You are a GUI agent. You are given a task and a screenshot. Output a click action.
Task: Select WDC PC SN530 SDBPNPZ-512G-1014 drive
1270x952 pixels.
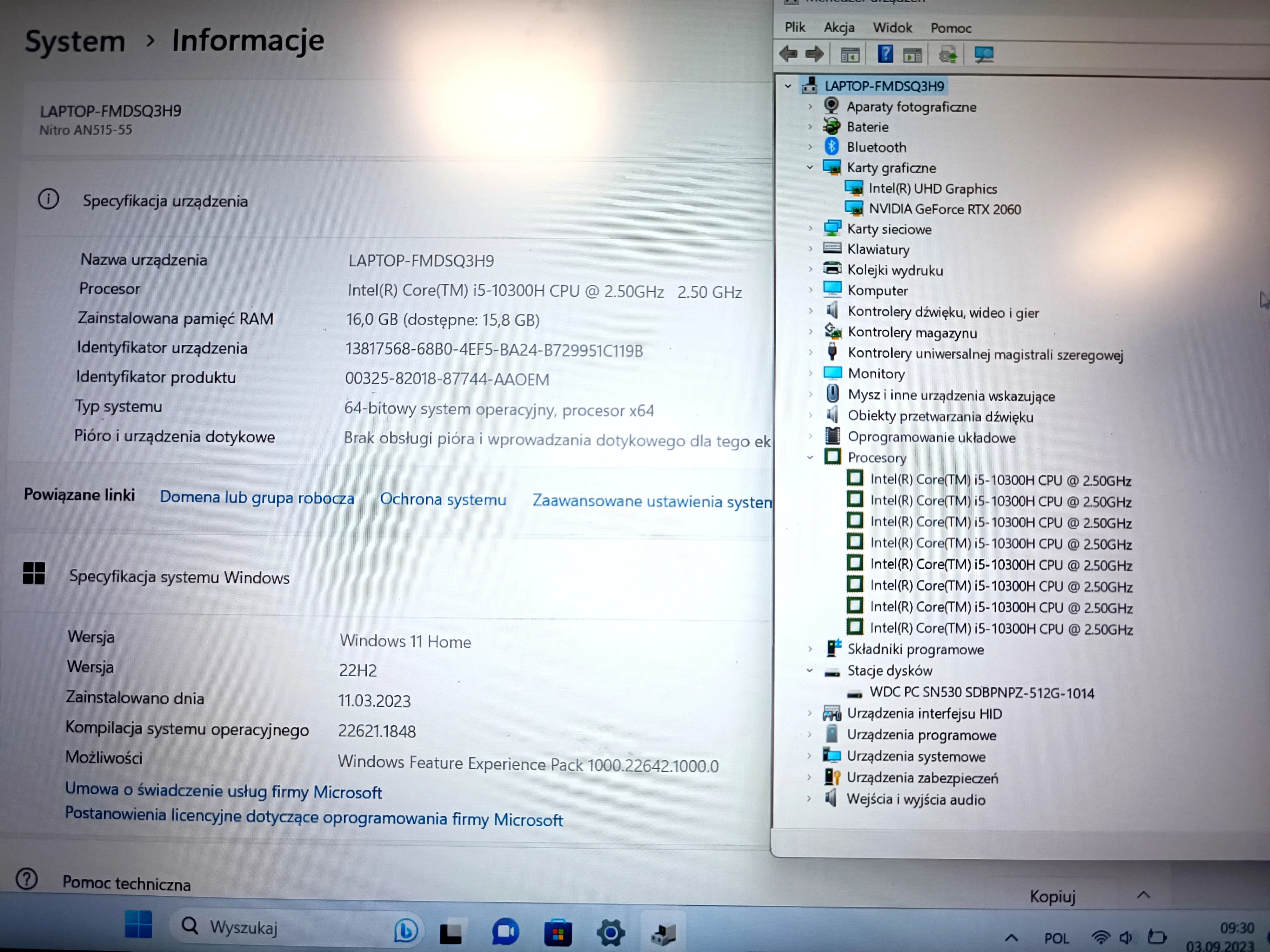pyautogui.click(x=982, y=693)
